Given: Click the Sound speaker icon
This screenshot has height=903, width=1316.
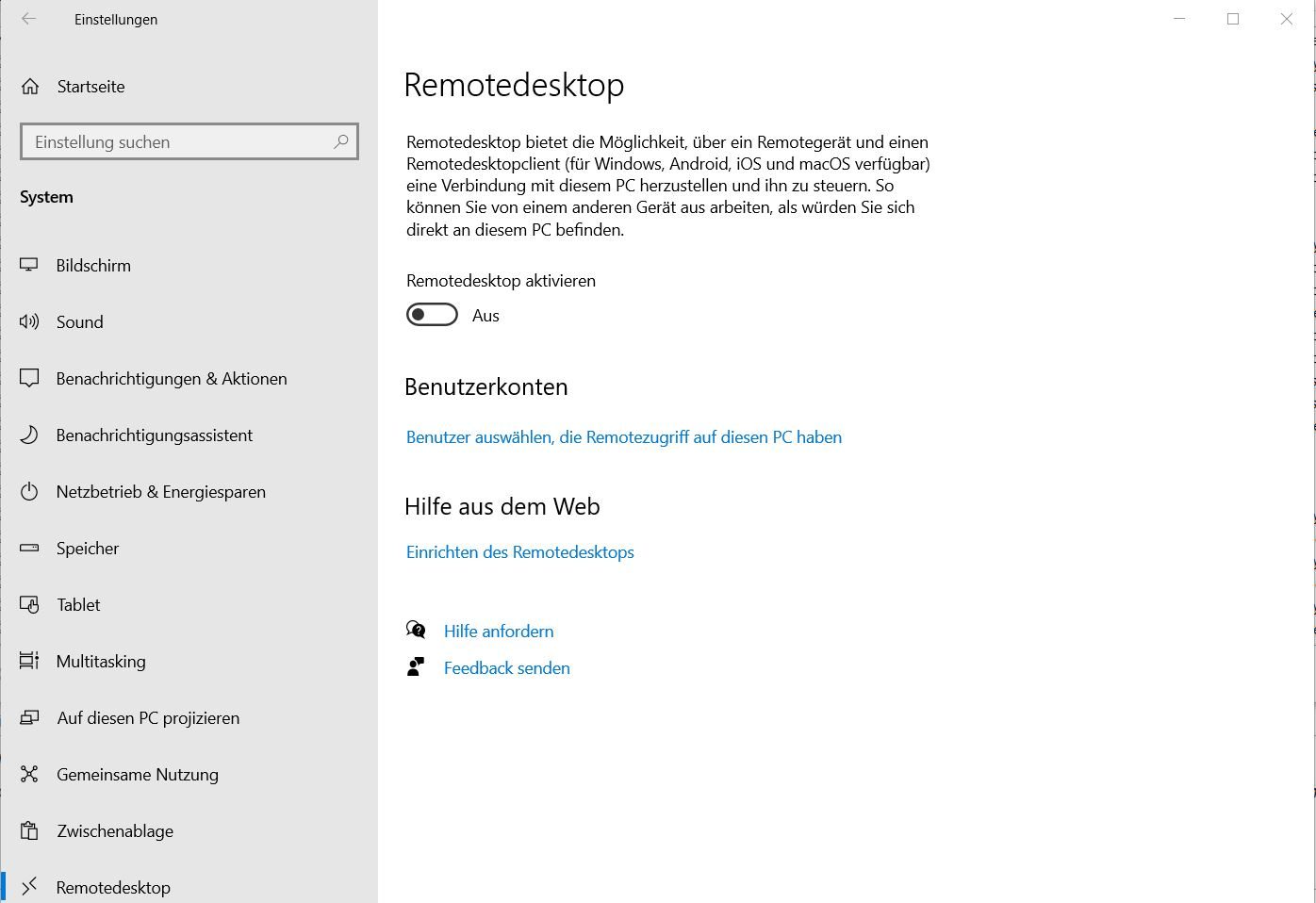Looking at the screenshot, I should click(29, 322).
